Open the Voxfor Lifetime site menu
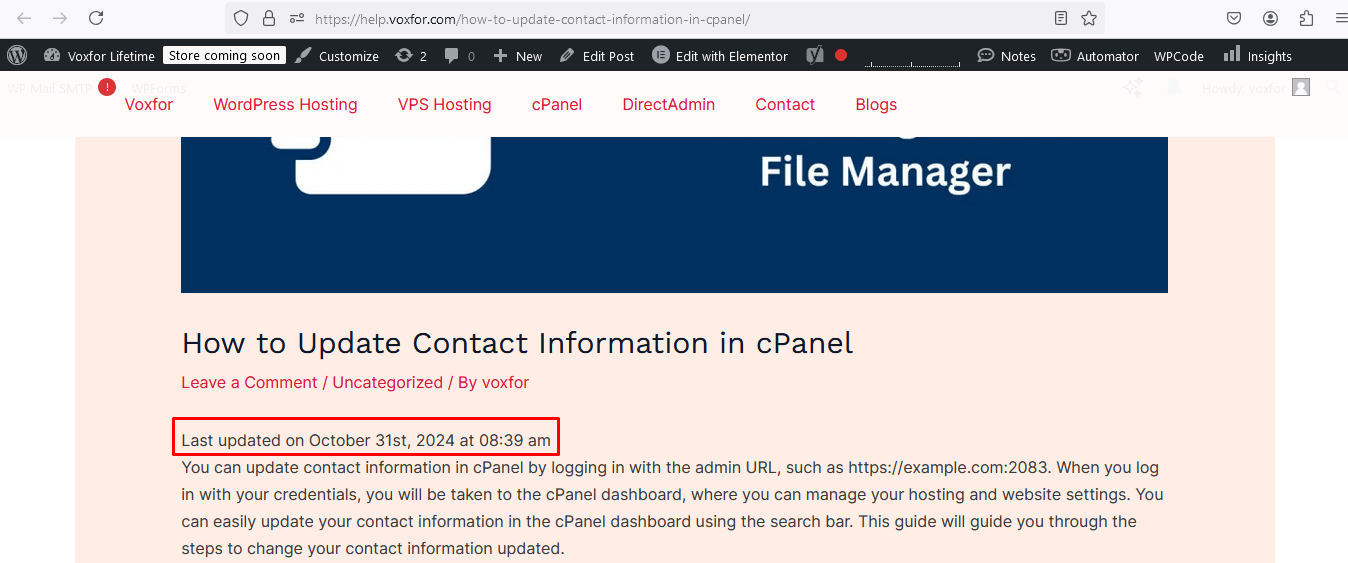 pyautogui.click(x=99, y=56)
